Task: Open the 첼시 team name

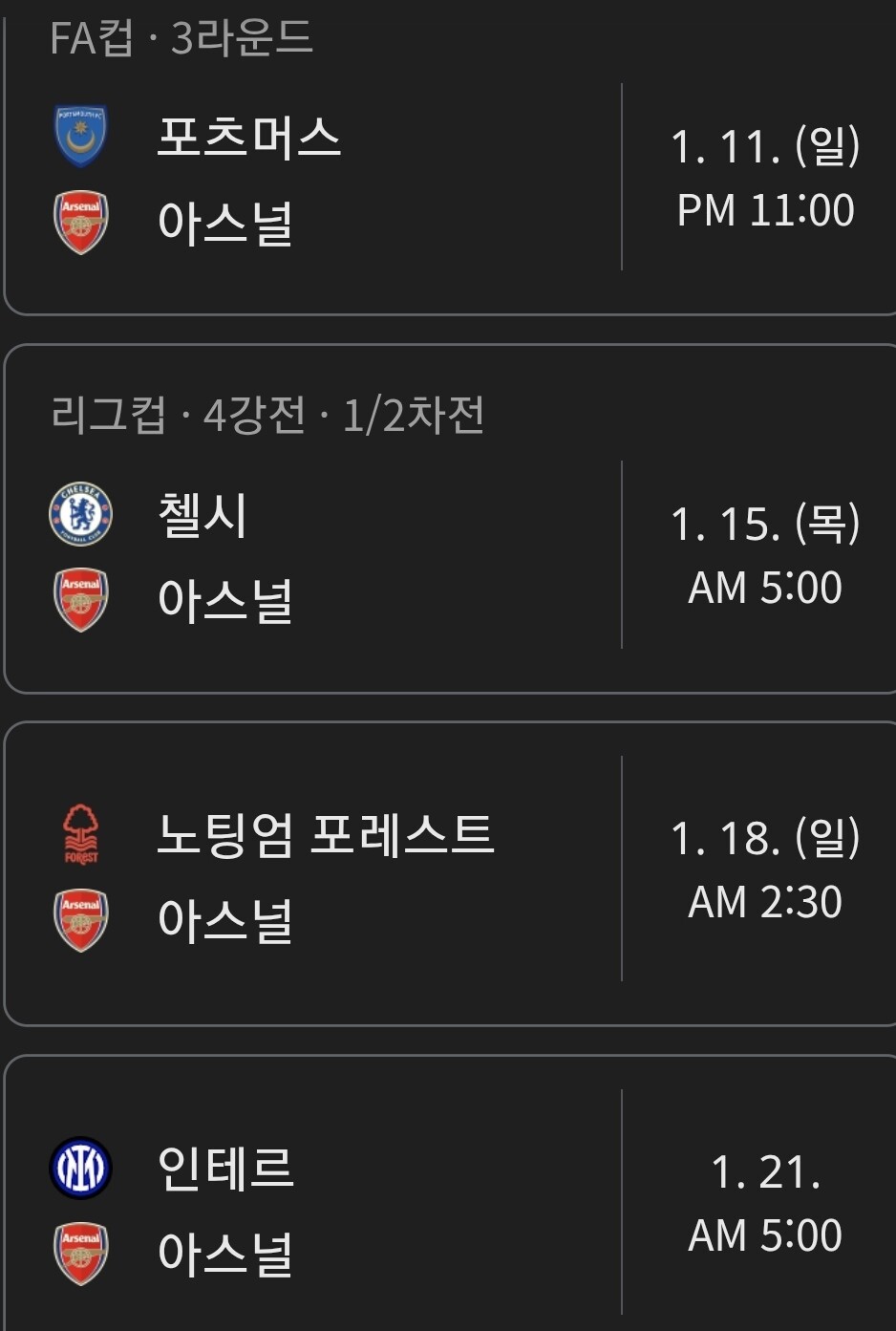Action: [203, 515]
